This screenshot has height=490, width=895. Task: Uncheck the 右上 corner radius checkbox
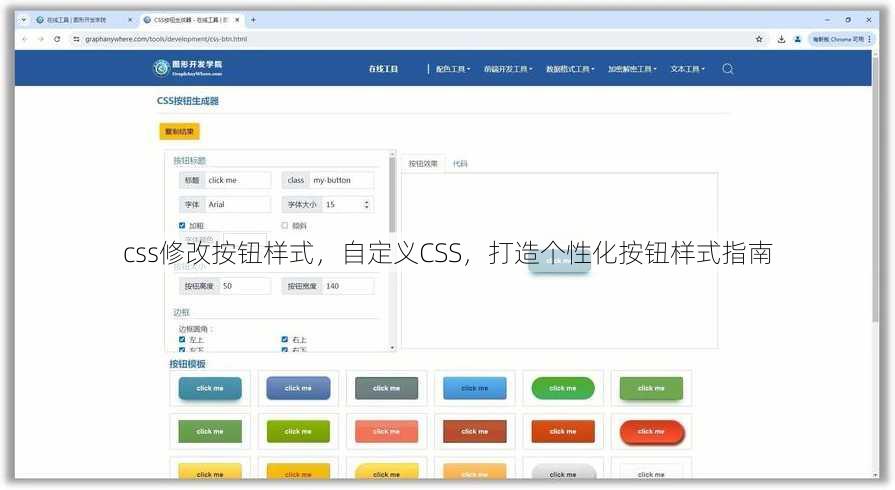pos(284,339)
